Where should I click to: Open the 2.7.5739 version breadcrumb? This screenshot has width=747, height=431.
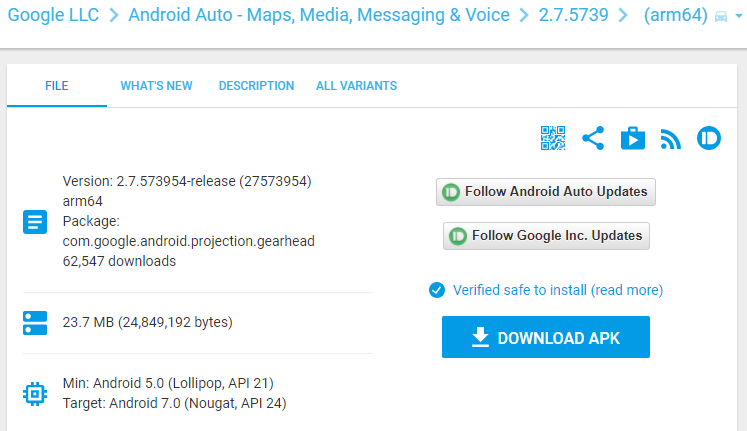[574, 15]
